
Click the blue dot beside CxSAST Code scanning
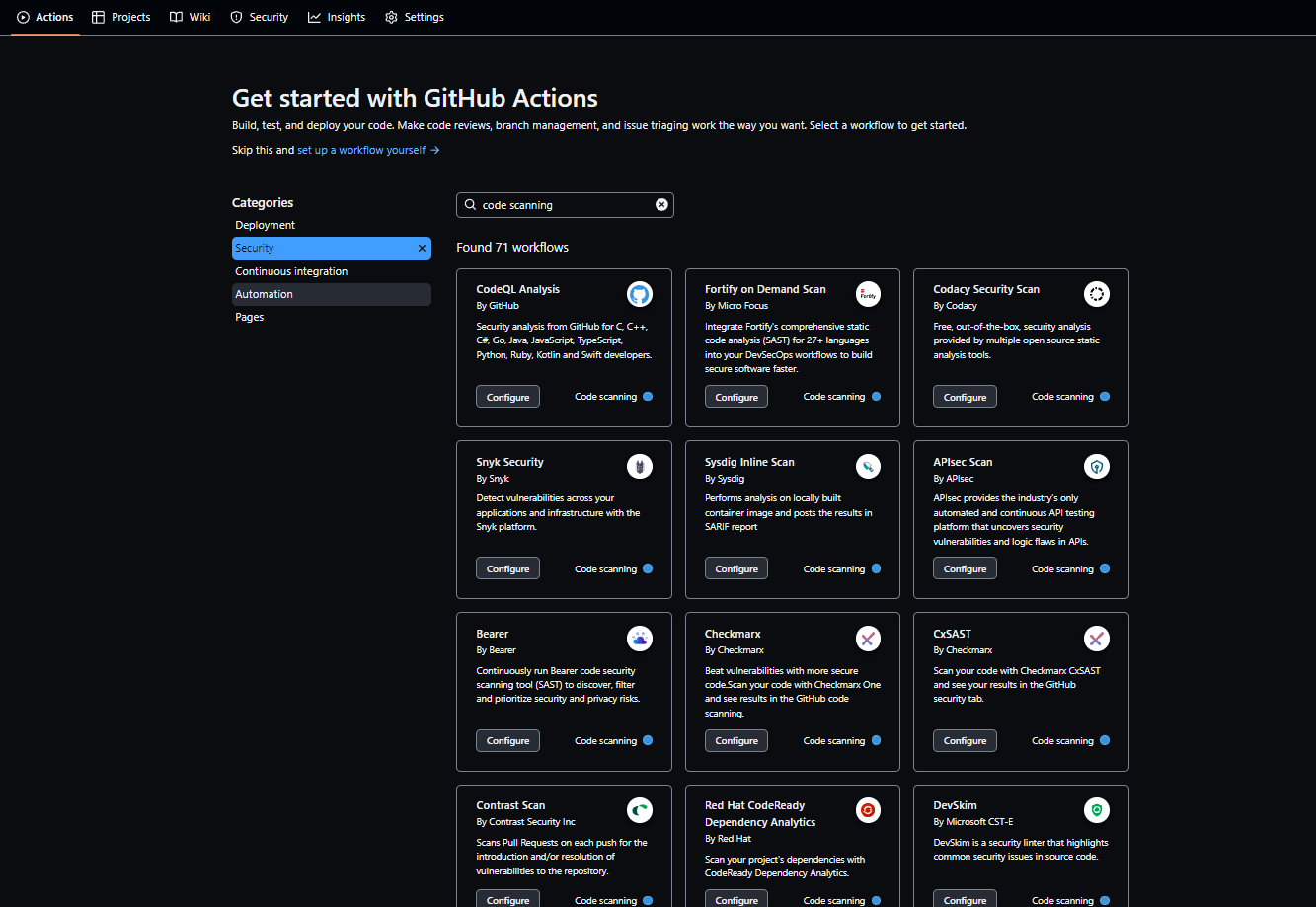pos(1105,741)
